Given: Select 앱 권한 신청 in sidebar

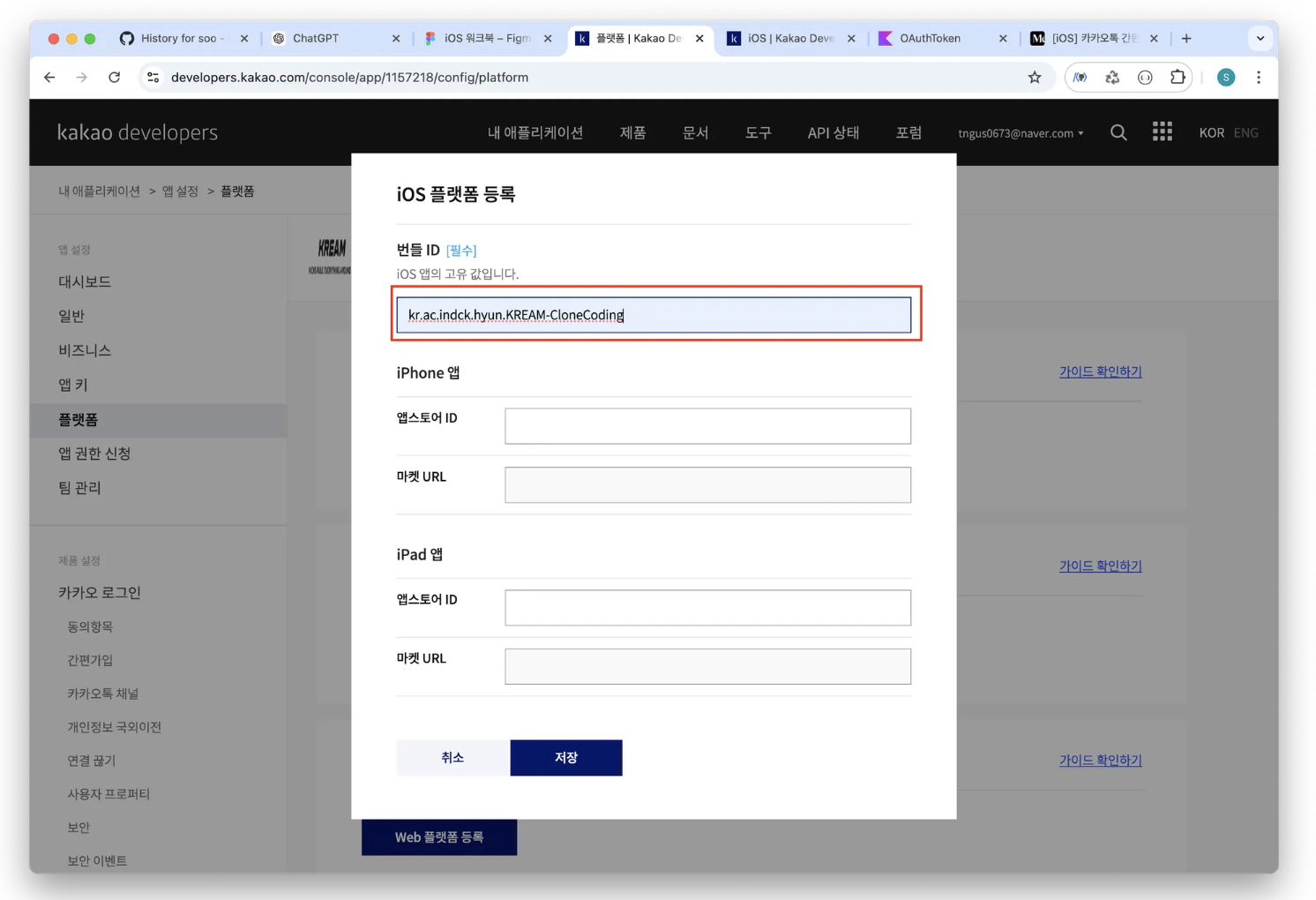Looking at the screenshot, I should 94,454.
